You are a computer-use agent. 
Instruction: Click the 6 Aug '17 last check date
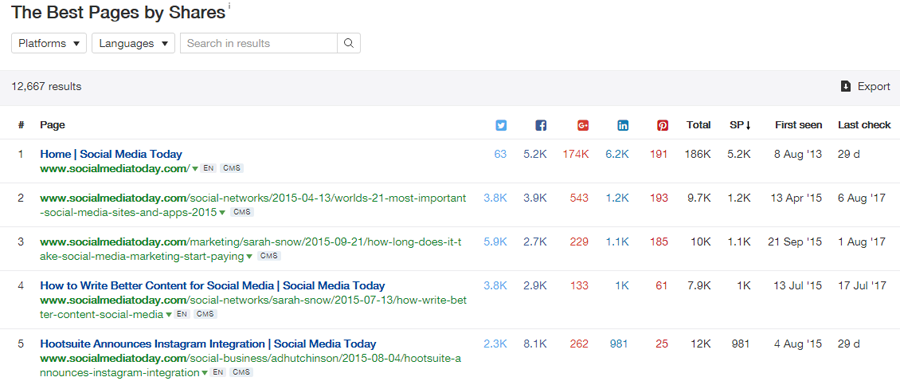point(862,199)
